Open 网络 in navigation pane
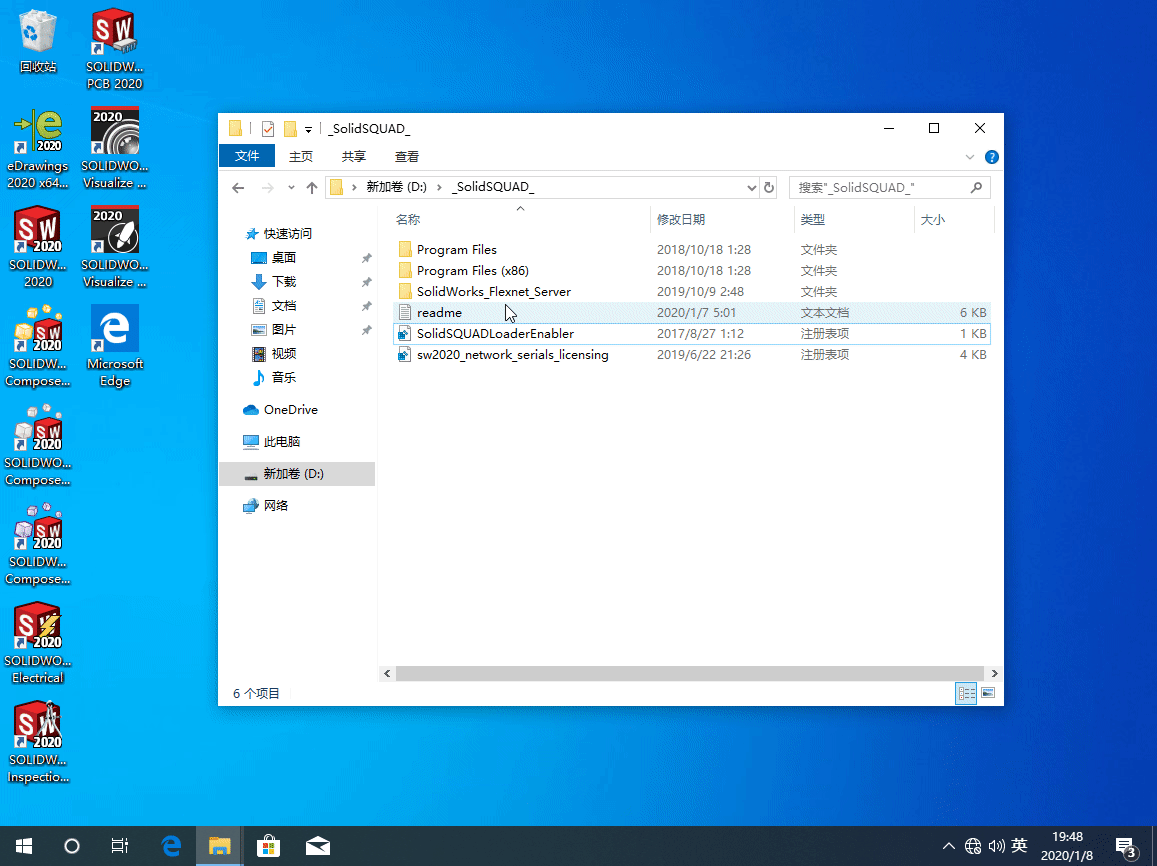The width and height of the screenshot is (1157, 866). coord(266,505)
